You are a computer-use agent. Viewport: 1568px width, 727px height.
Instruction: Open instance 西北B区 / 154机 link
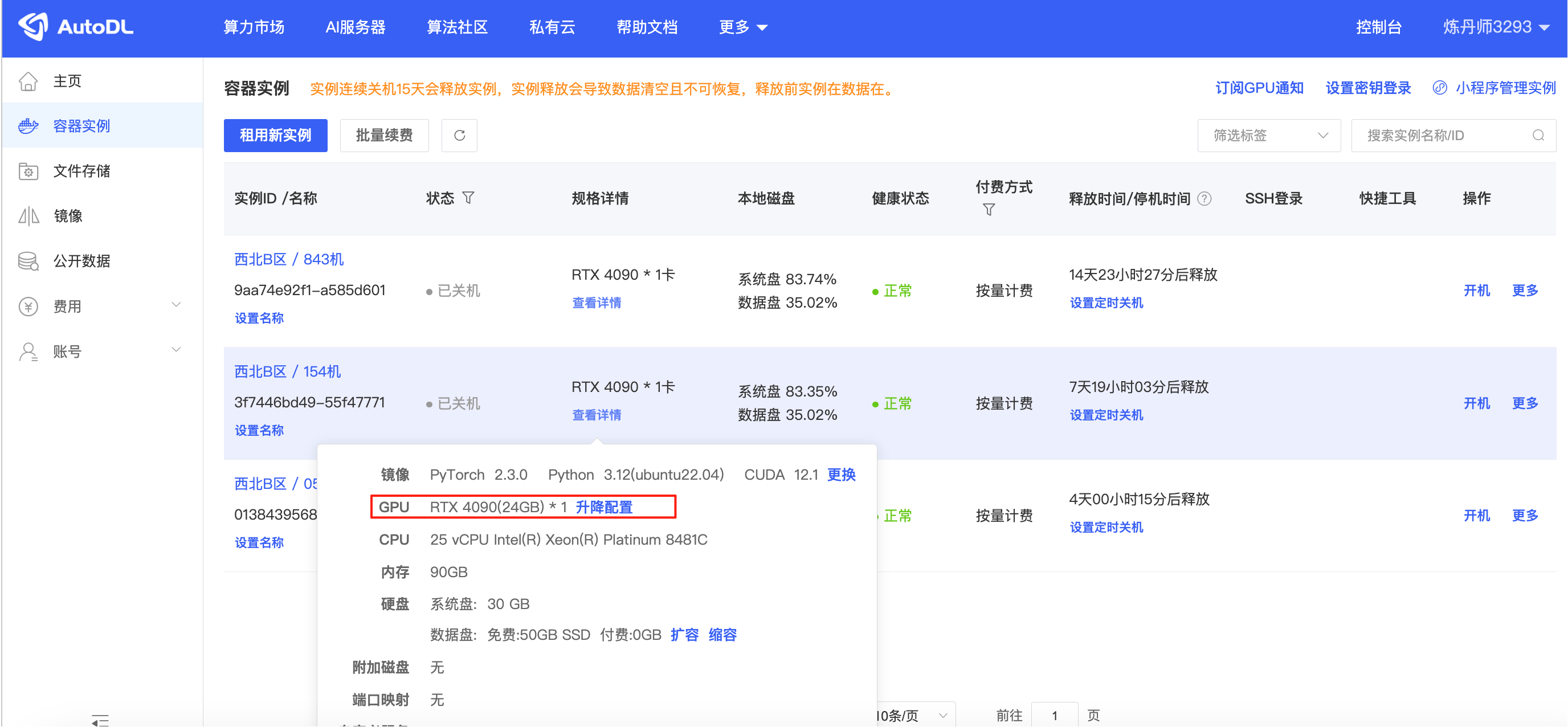[x=287, y=371]
